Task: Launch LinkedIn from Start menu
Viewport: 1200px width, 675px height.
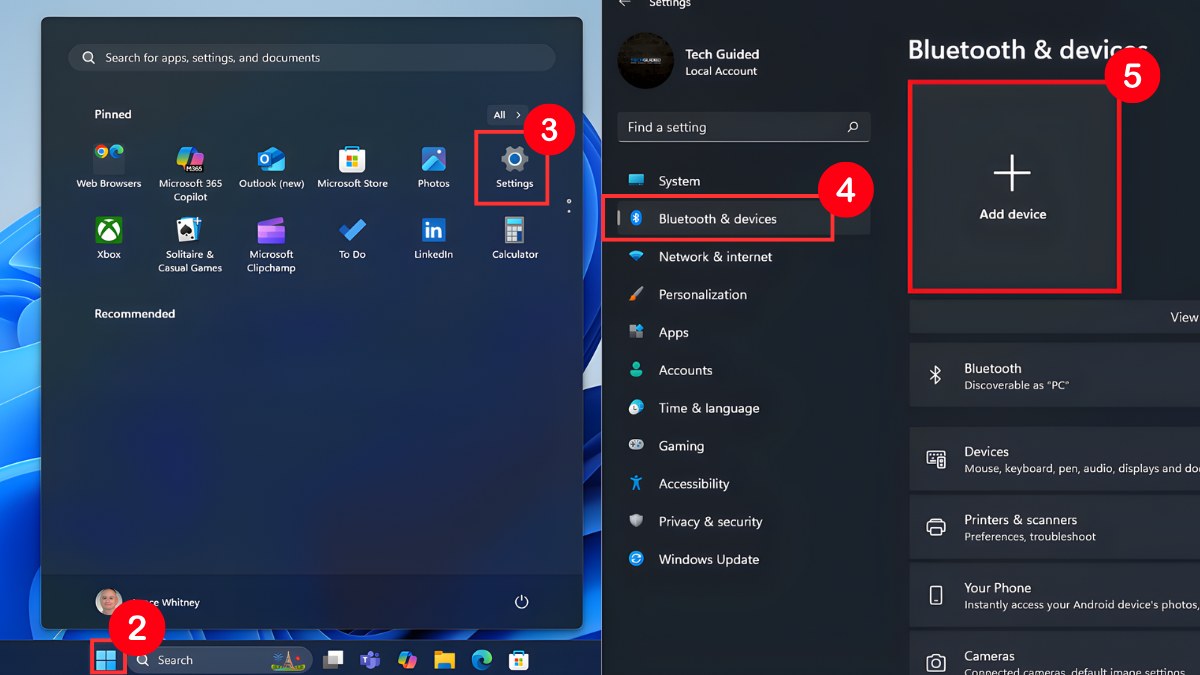Action: click(433, 238)
